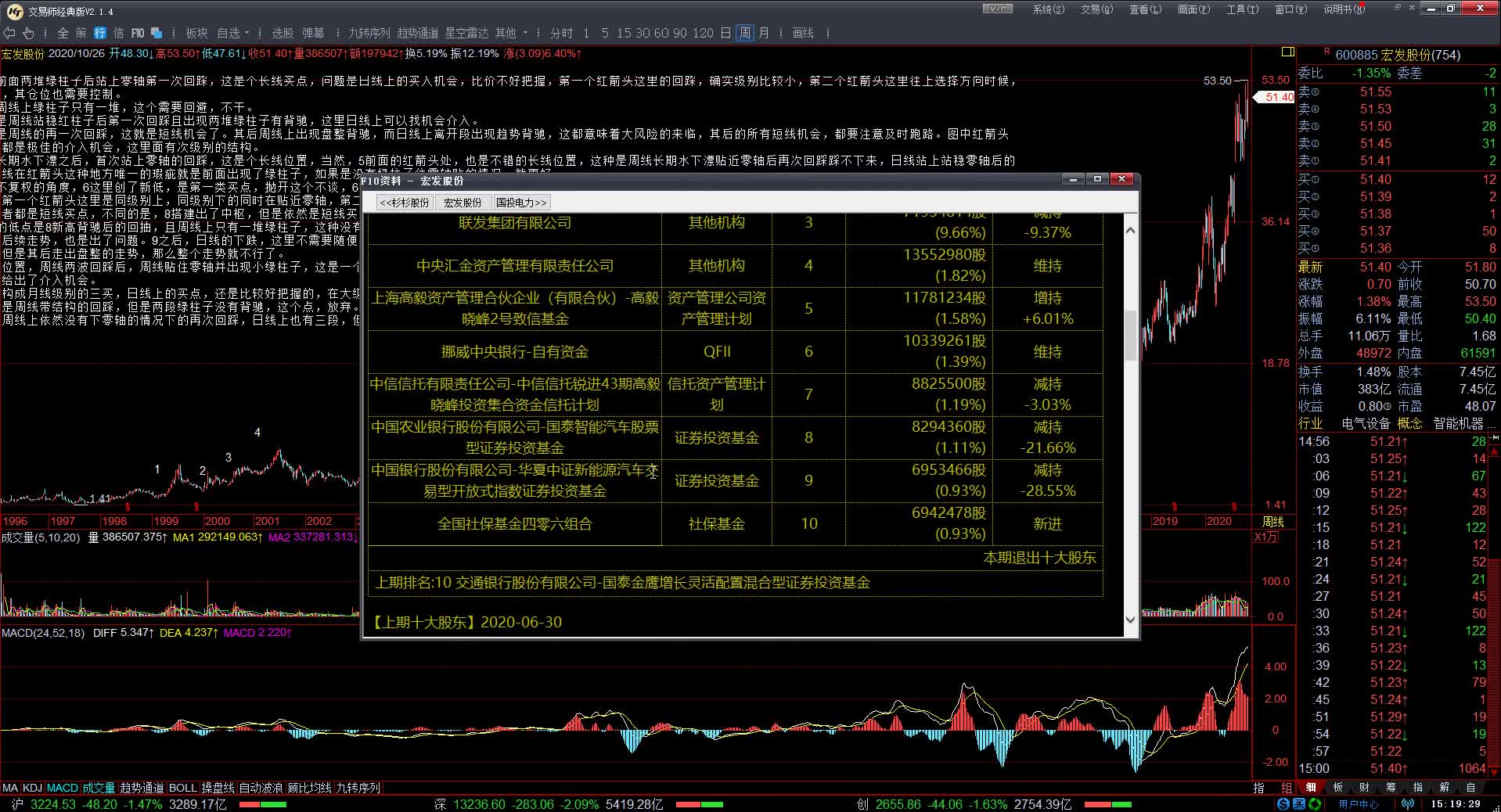Open the 工具(T) menu
This screenshot has height=812, width=1501.
click(1243, 9)
